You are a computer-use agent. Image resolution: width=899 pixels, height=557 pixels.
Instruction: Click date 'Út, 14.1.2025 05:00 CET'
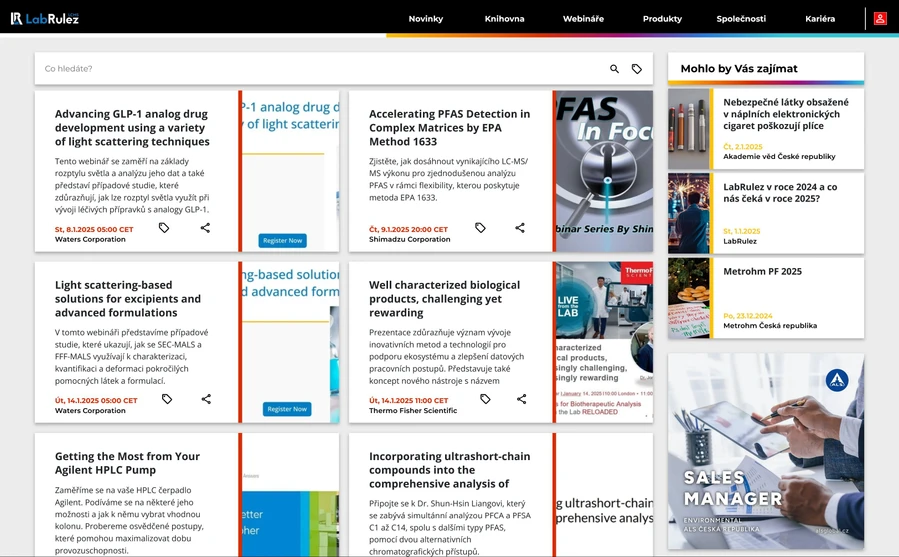pos(96,400)
